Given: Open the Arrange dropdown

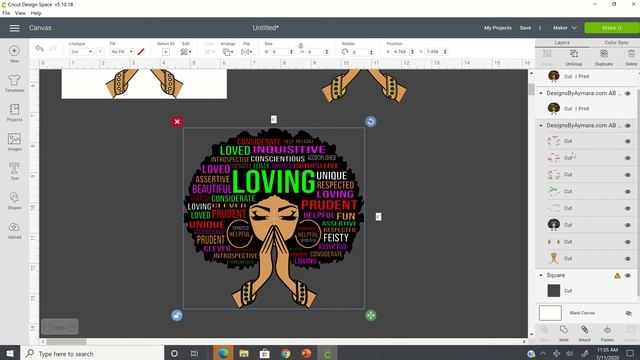Looking at the screenshot, I should (x=228, y=52).
